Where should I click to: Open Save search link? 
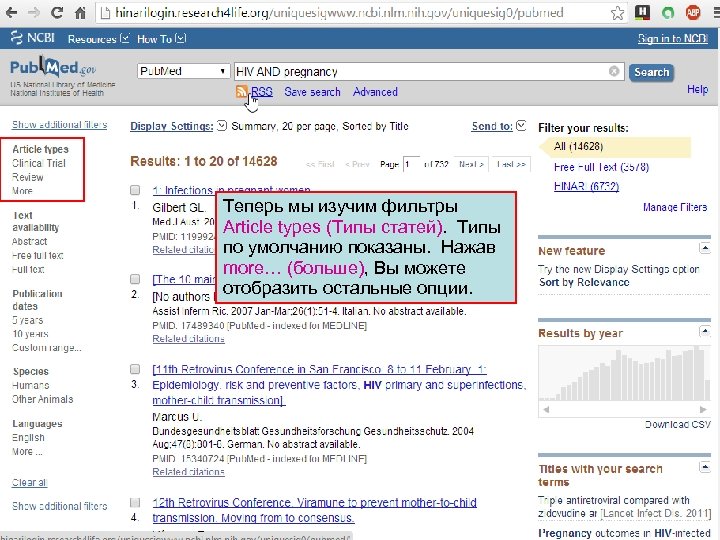click(x=312, y=92)
